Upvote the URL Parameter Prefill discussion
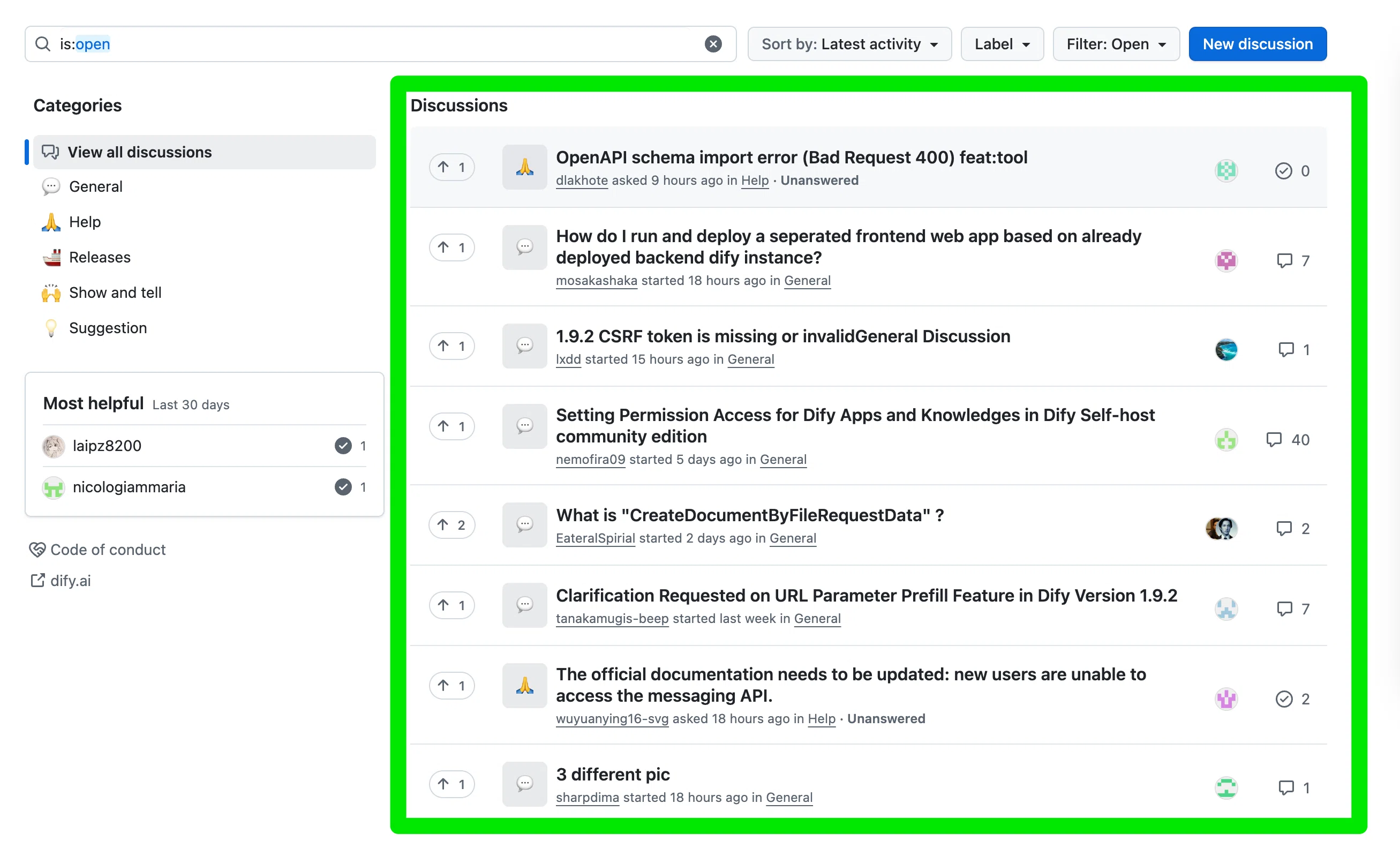 tap(451, 605)
